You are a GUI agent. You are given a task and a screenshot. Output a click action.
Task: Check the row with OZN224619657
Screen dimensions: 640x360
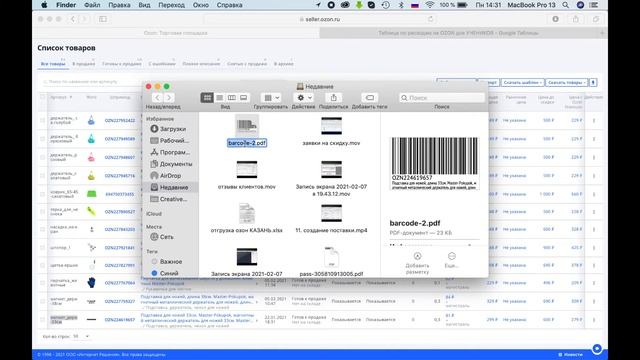tap(42, 320)
